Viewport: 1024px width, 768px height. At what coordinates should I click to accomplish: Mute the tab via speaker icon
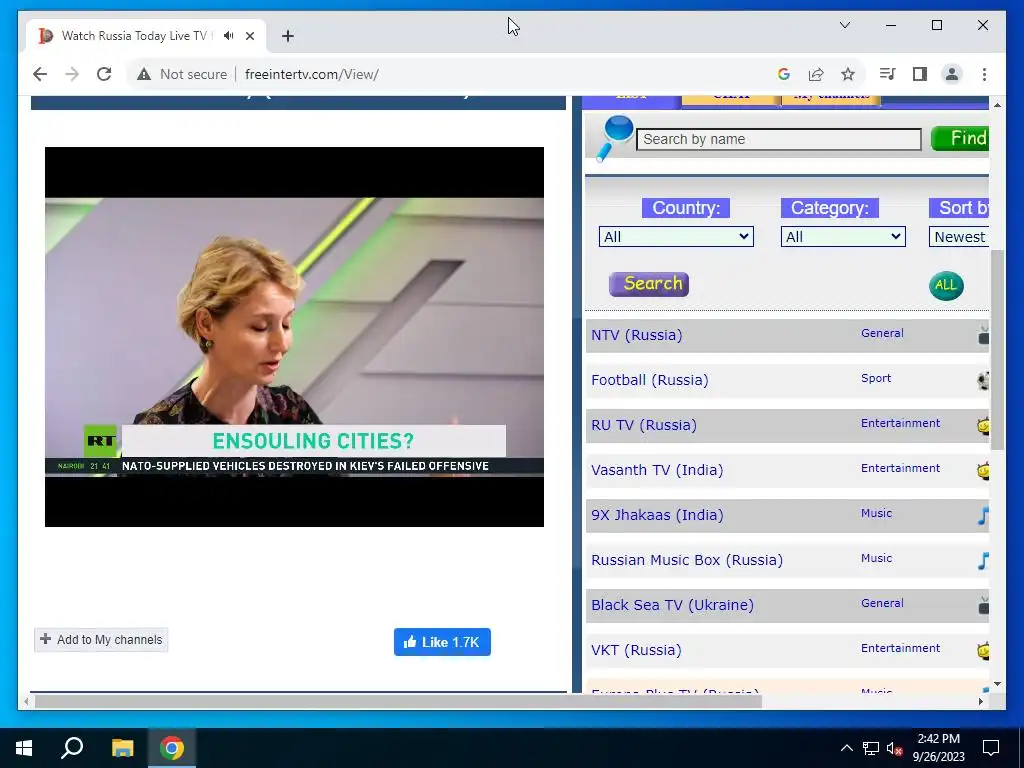pyautogui.click(x=228, y=36)
